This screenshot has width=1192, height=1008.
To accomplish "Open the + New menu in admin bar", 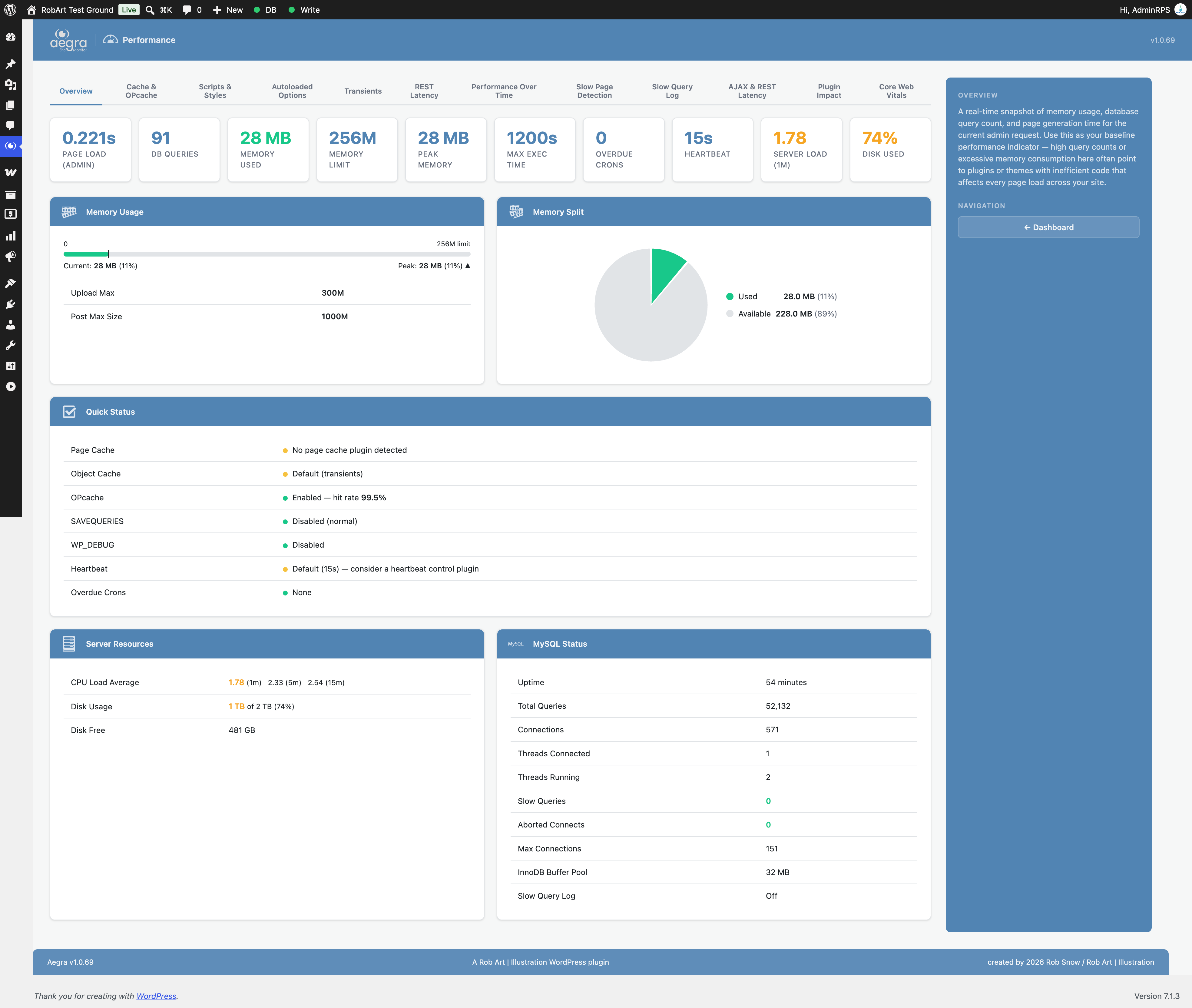I will tap(227, 10).
